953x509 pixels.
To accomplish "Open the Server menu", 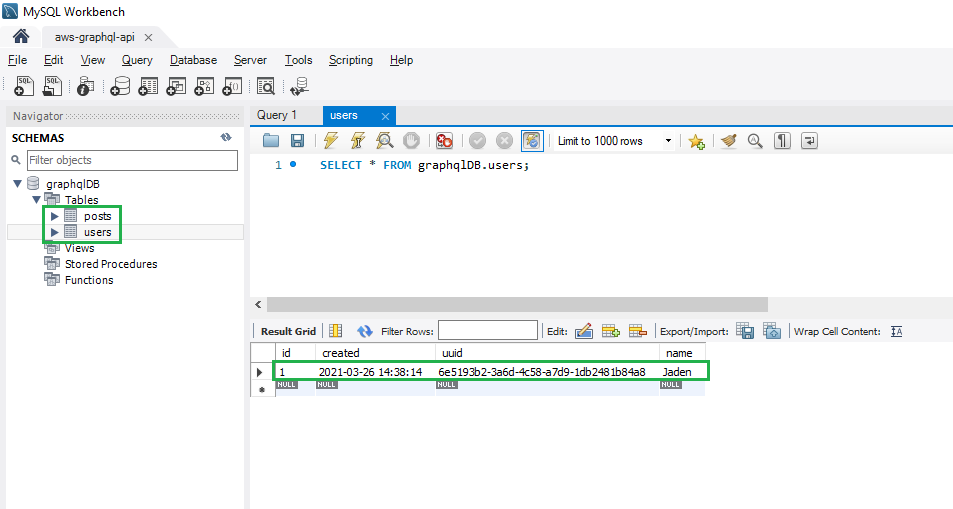I will click(x=250, y=60).
